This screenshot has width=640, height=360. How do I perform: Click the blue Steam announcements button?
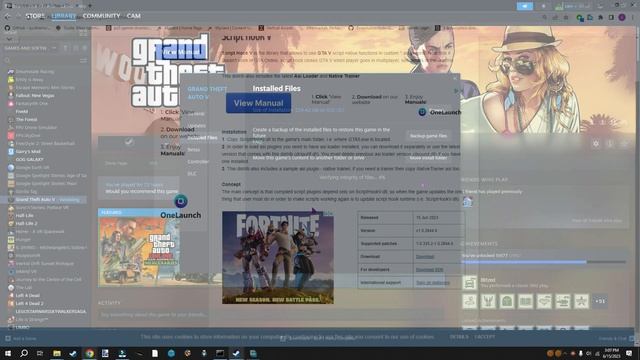pyautogui.click(x=524, y=6)
